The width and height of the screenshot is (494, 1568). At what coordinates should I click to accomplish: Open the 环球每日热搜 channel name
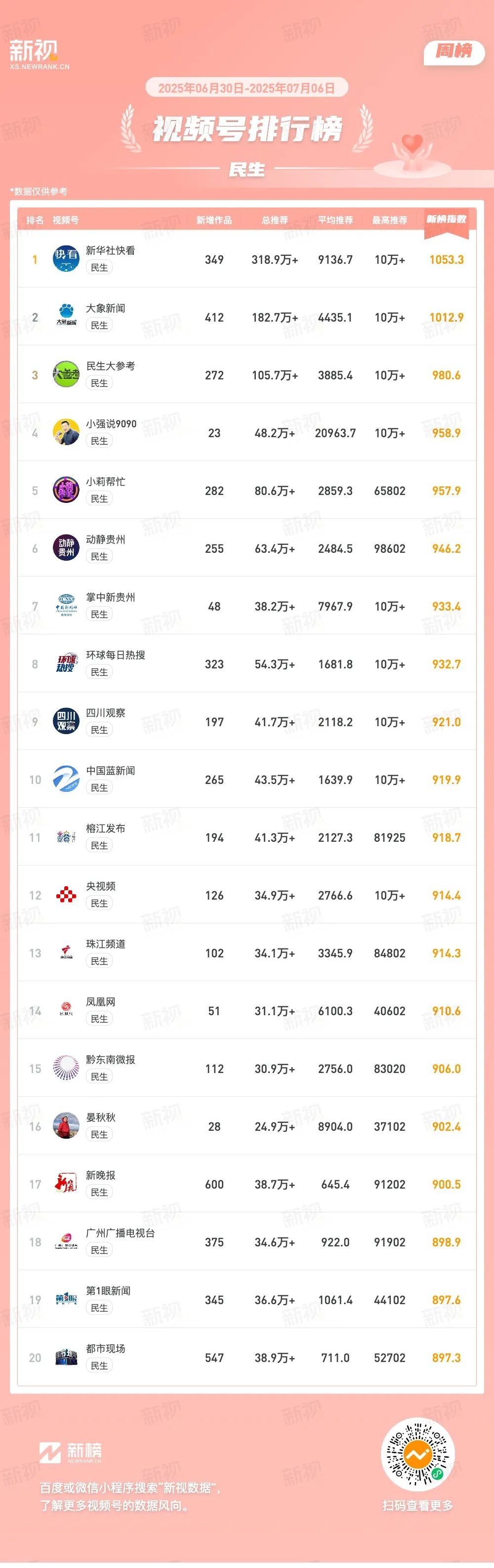point(116,655)
